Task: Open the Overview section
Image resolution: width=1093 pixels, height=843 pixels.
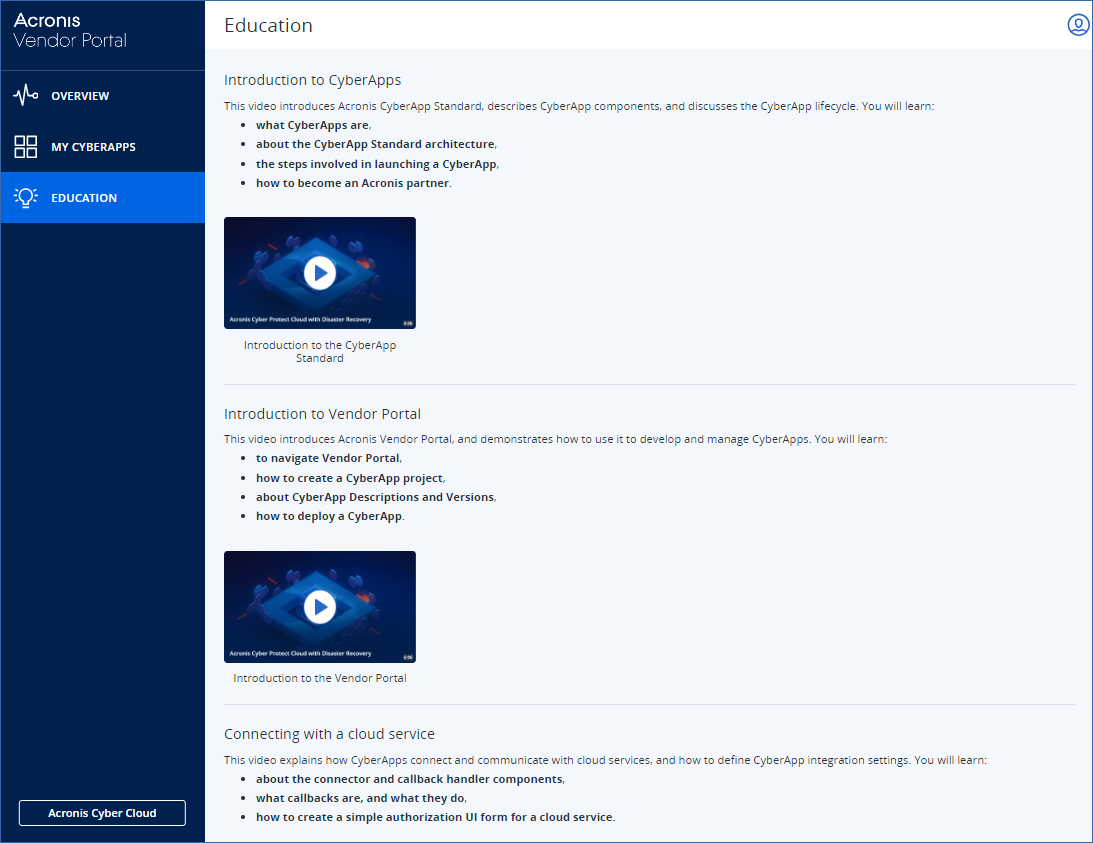Action: 102,96
